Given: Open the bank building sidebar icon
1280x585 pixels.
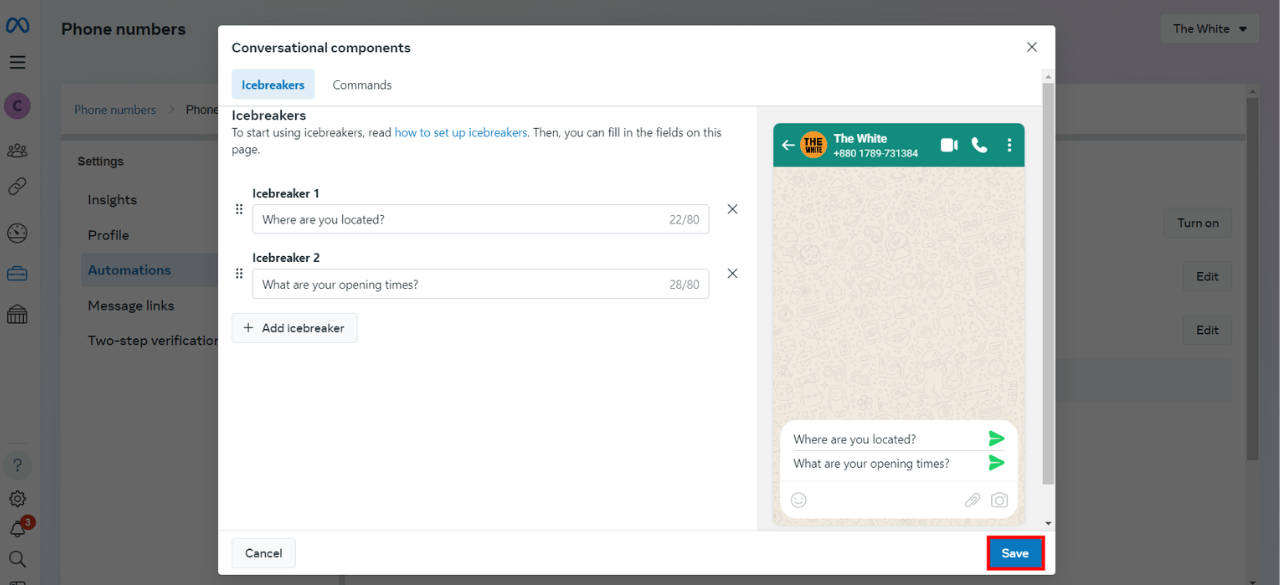Looking at the screenshot, I should coord(17,315).
